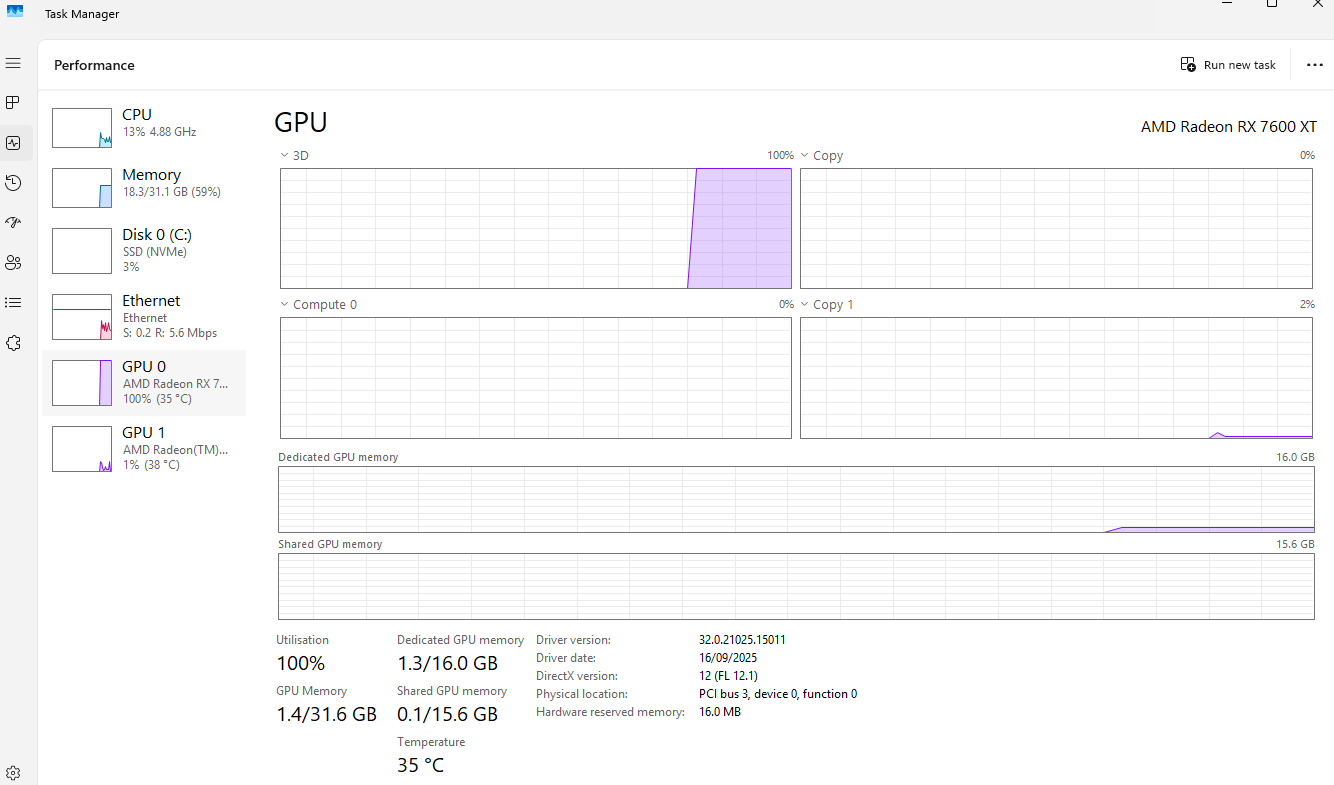This screenshot has width=1334, height=785.
Task: Click the "Hardware reserved memory:" label
Action: (x=610, y=712)
